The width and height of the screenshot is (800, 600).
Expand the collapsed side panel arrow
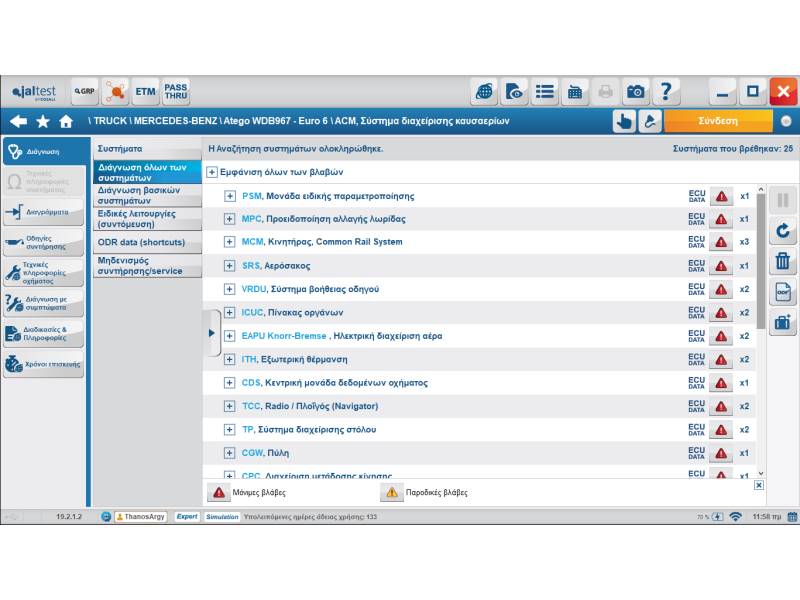click(x=211, y=332)
